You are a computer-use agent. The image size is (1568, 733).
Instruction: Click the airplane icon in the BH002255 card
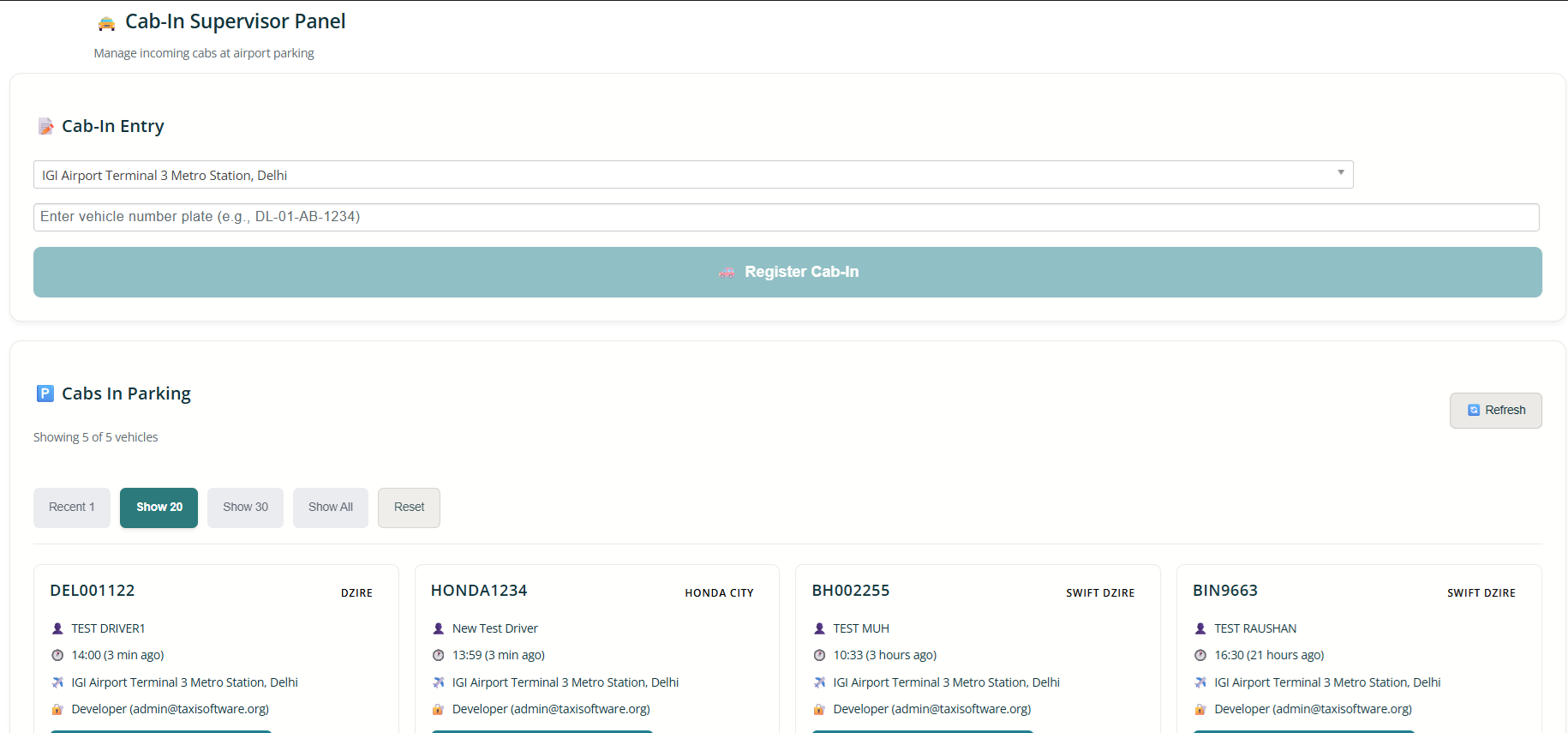point(819,682)
